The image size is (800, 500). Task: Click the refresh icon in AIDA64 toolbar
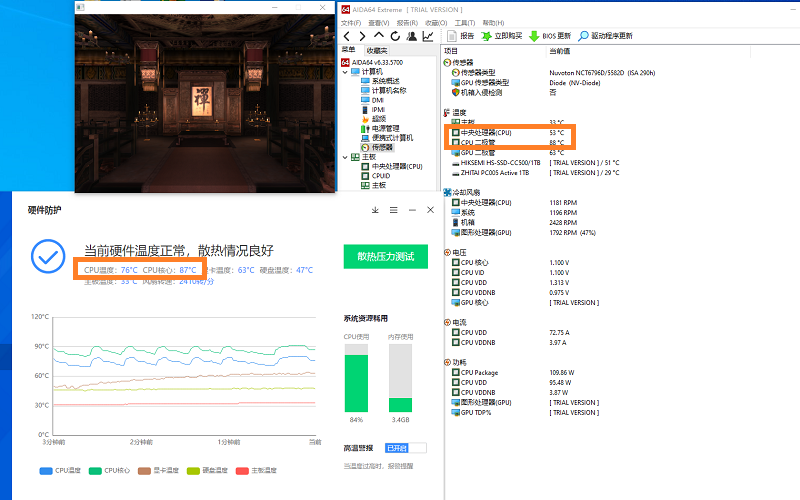pos(395,36)
